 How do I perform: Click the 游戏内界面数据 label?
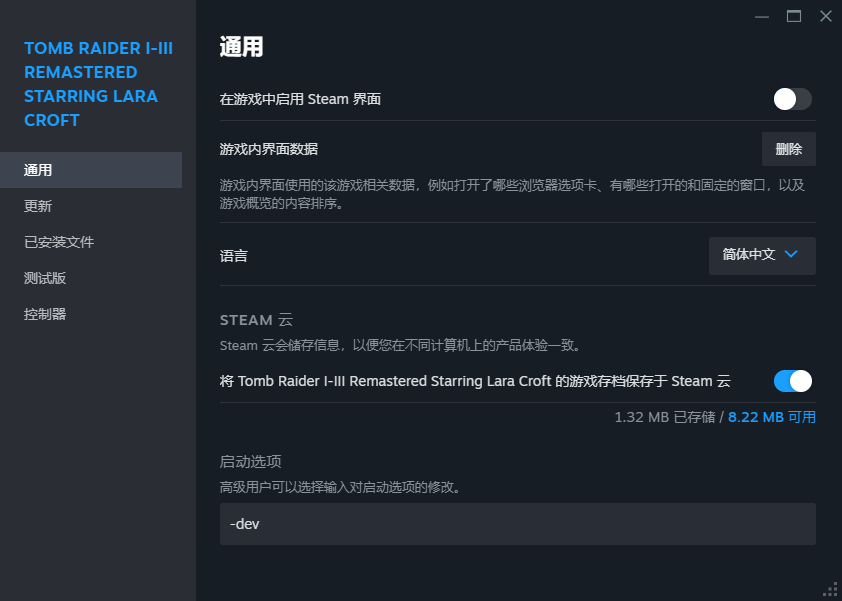coord(268,149)
